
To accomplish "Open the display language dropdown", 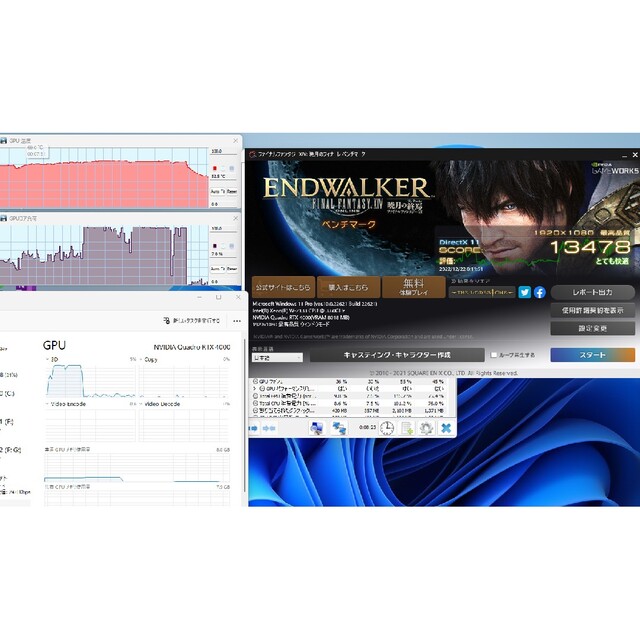I will (277, 358).
